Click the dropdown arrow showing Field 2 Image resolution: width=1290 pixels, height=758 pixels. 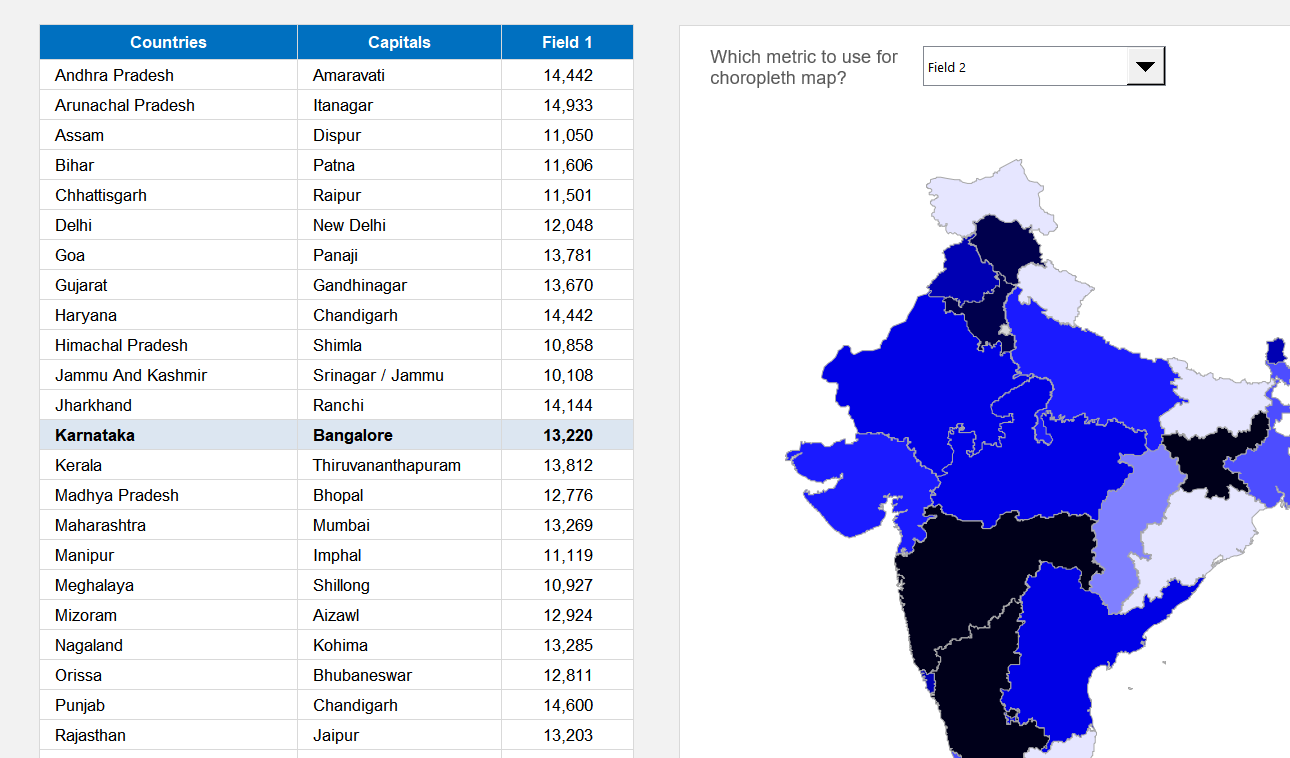pyautogui.click(x=1144, y=64)
